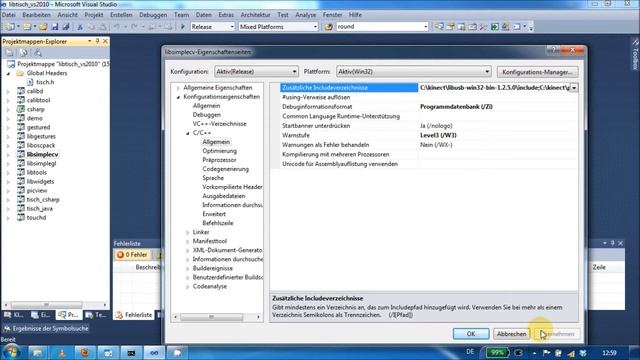Click the Abbrechen button
Screen dimensions: 640x360
tap(511, 333)
